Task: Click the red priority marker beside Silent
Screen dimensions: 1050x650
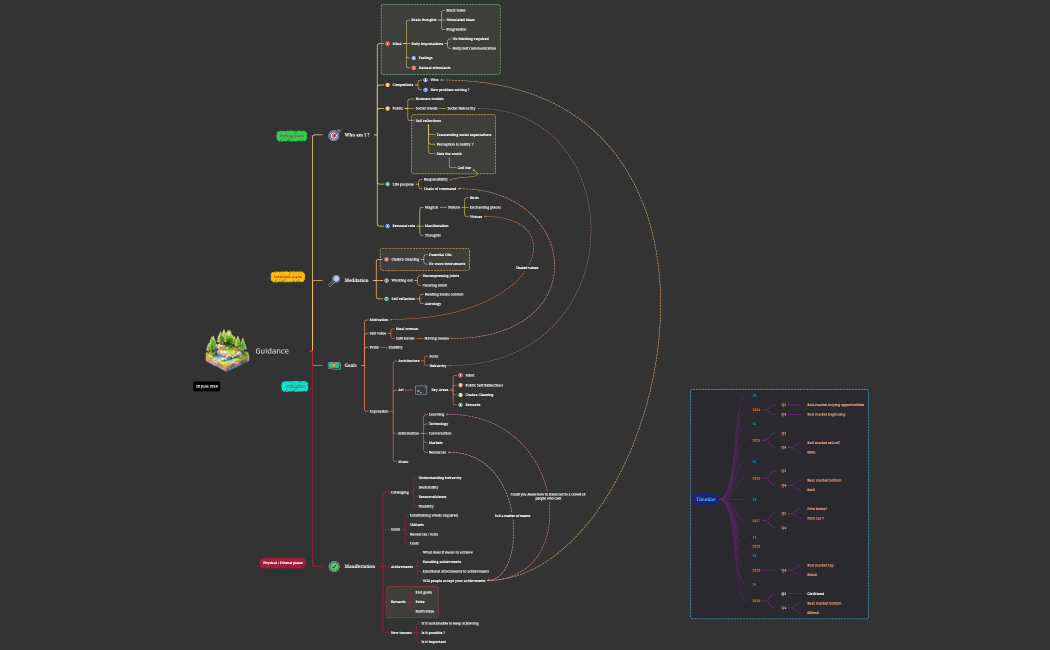Action: point(388,44)
